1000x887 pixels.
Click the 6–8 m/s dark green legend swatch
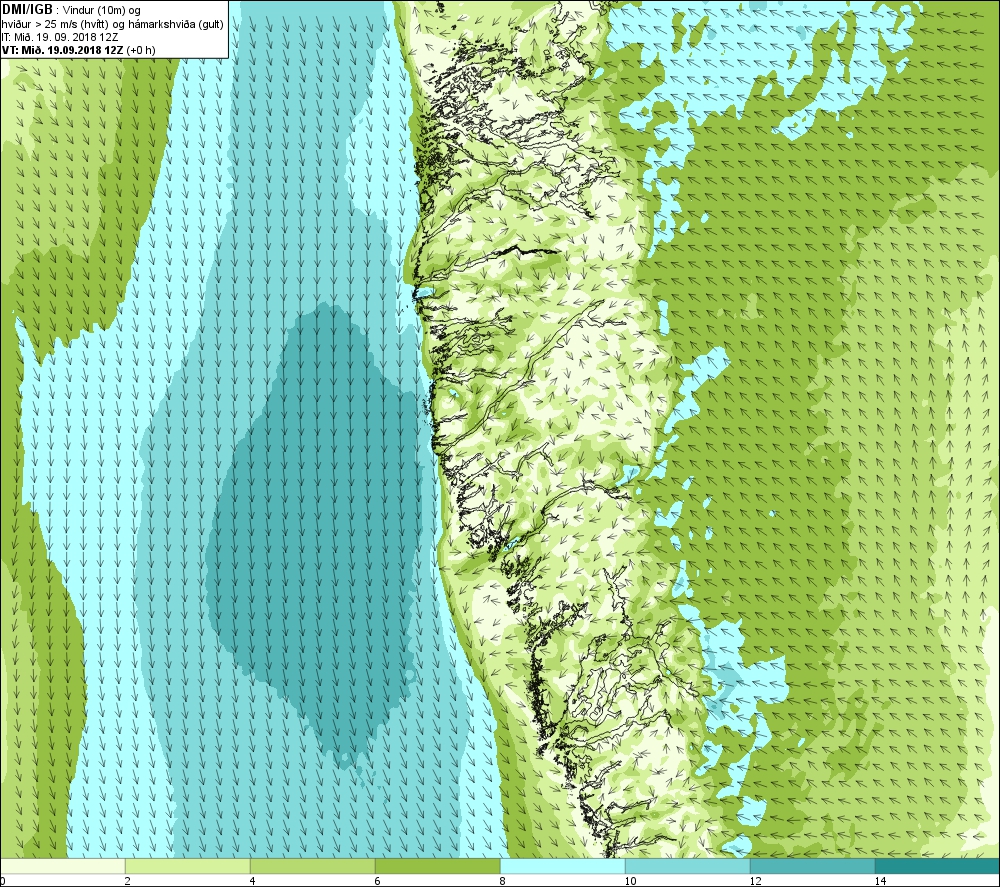click(x=438, y=866)
